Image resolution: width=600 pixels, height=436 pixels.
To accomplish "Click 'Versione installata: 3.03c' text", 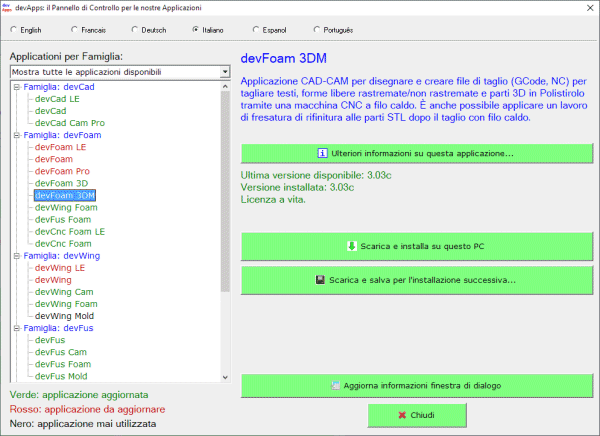I will pyautogui.click(x=297, y=188).
